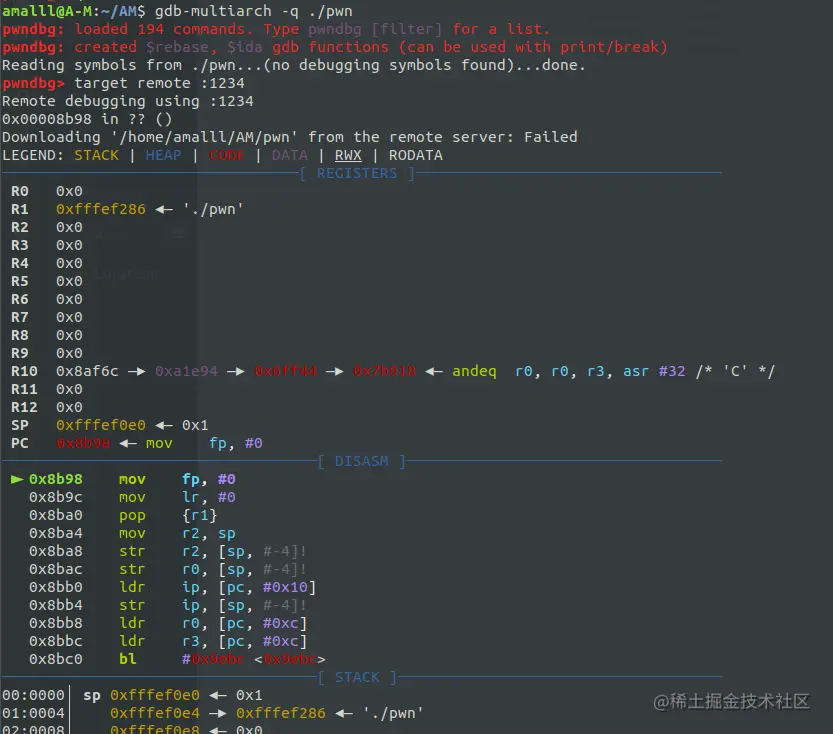The width and height of the screenshot is (833, 734).
Task: Click the RWX legend label
Action: tap(348, 155)
